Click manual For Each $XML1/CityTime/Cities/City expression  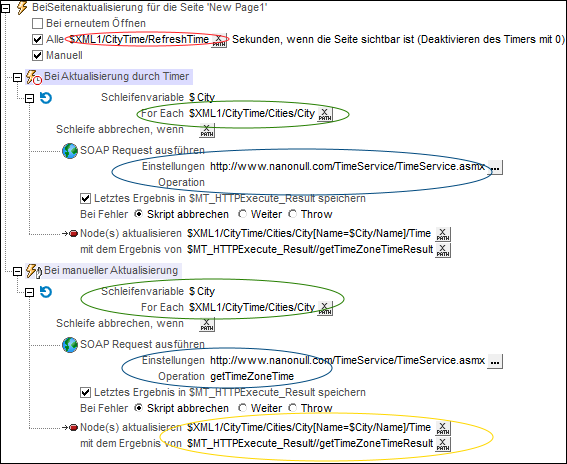pyautogui.click(x=252, y=307)
